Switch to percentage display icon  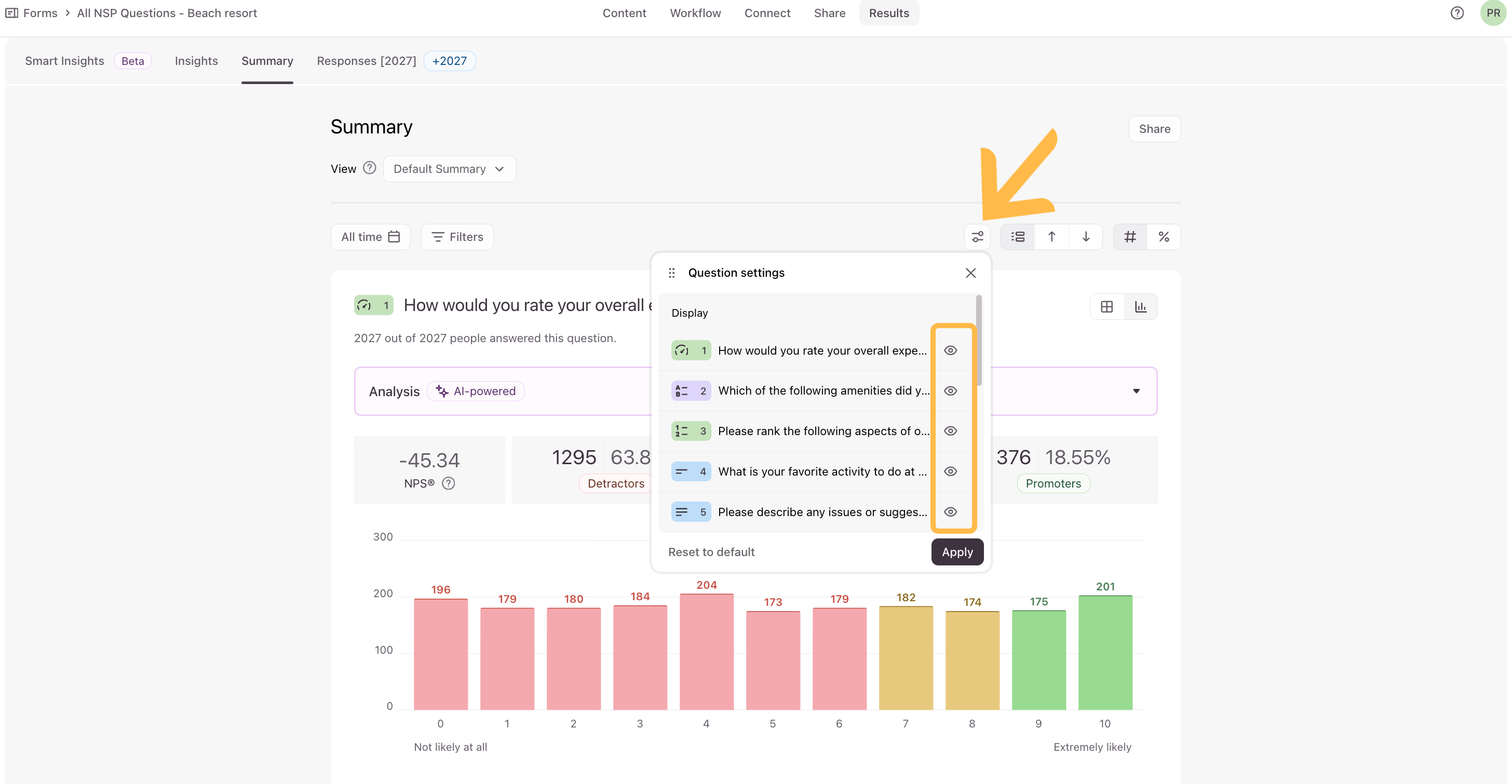pos(1164,236)
